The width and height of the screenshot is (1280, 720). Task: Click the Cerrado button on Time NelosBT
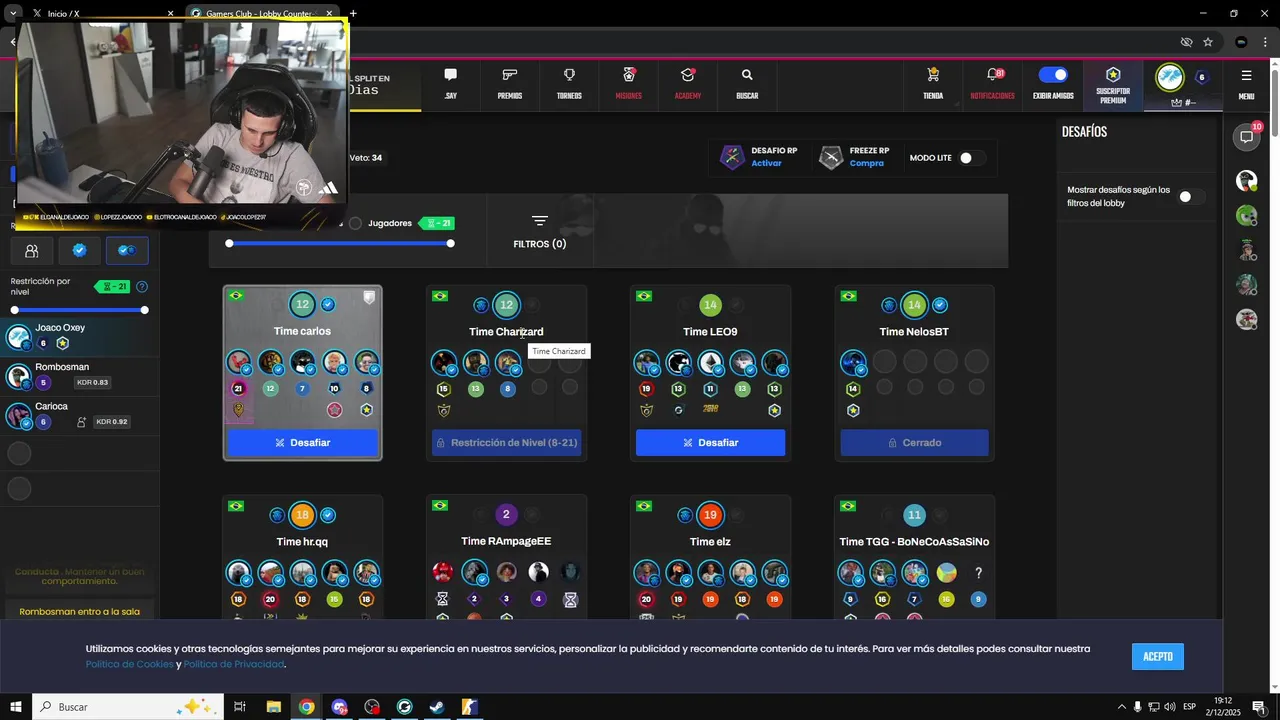click(x=914, y=442)
